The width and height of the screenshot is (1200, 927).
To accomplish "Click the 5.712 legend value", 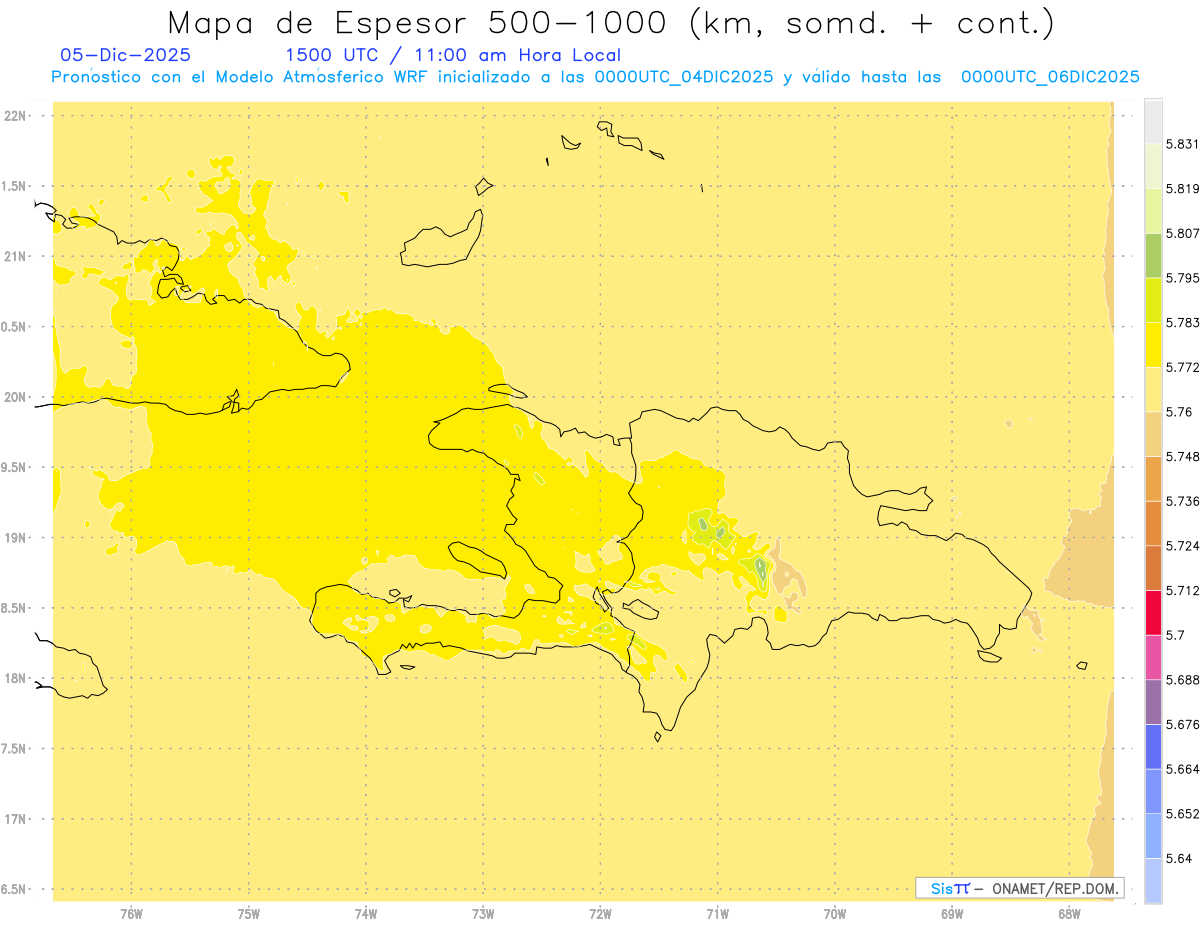I will [x=1182, y=591].
